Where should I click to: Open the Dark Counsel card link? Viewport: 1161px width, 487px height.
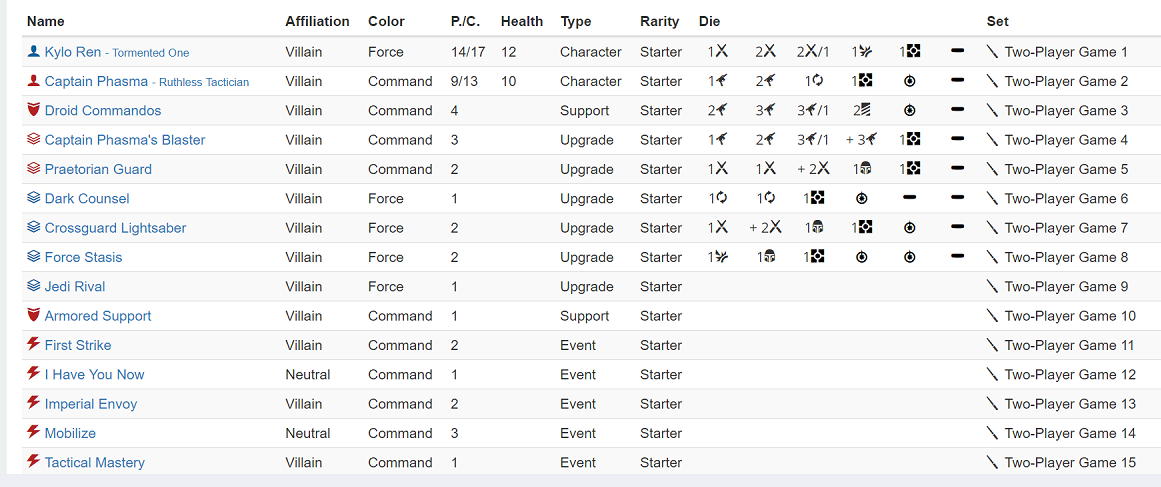pos(87,198)
